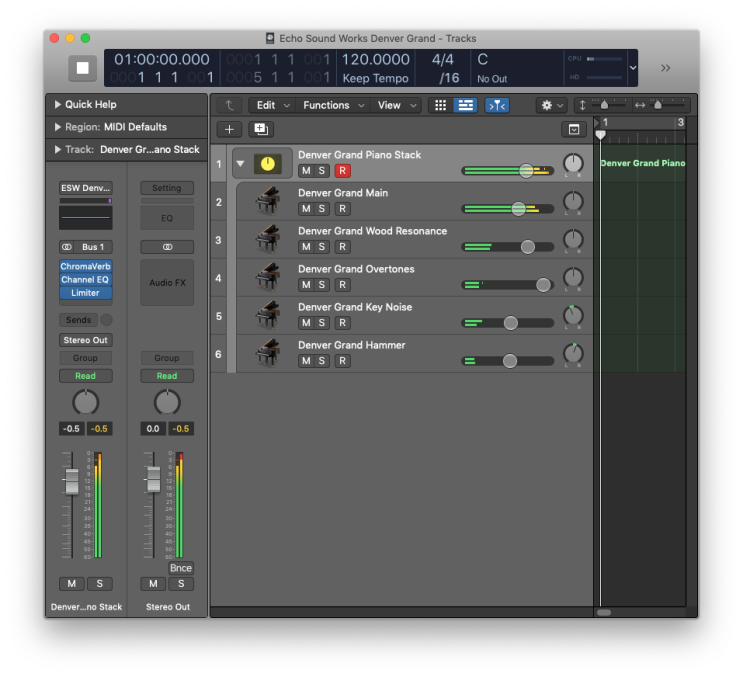Click Stereo Out channel strip pan knob
The image size is (743, 677).
click(x=167, y=403)
